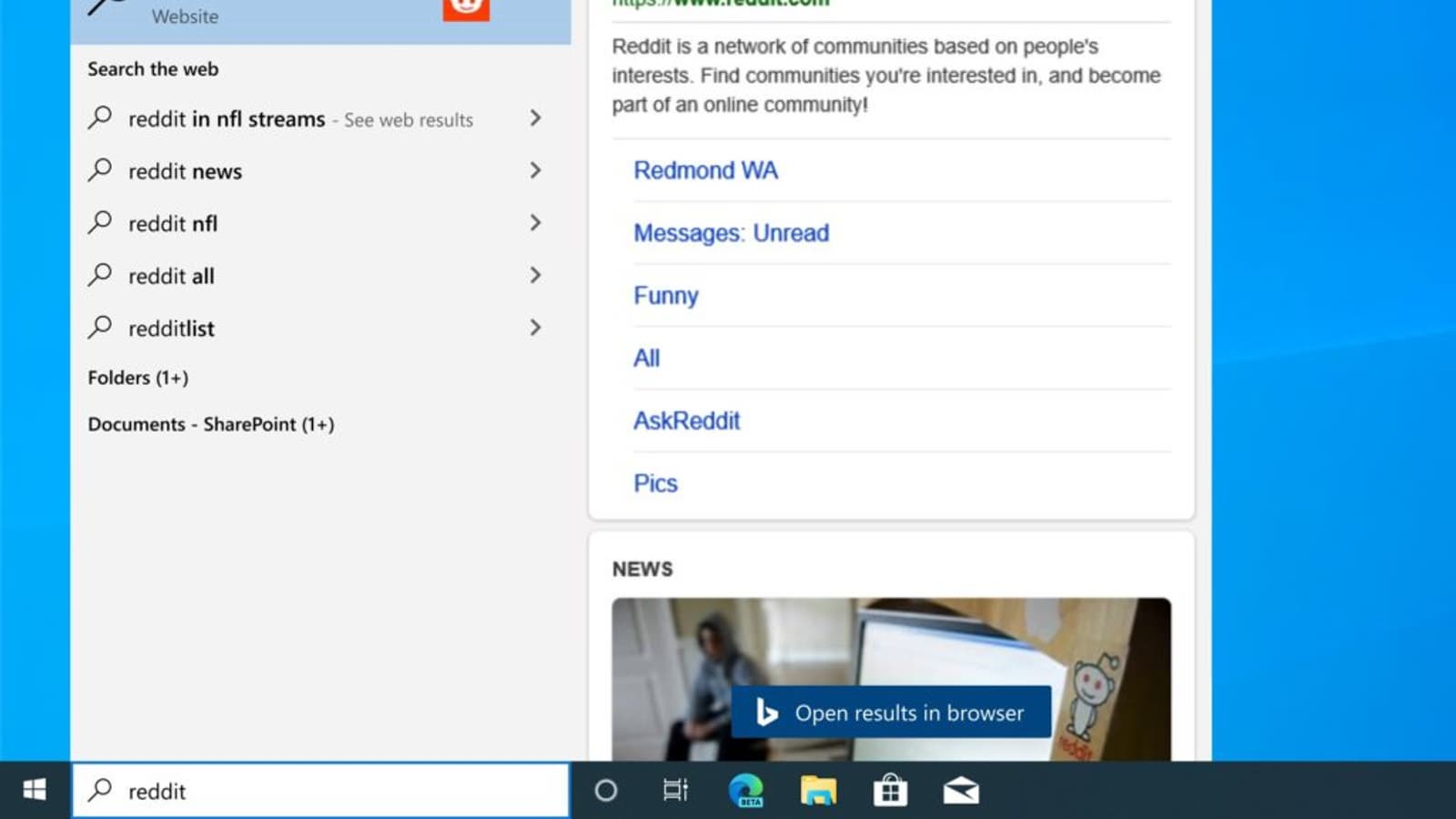Click the search icon beside 'reddit all'
Screen dimensions: 1456x819
[x=100, y=275]
